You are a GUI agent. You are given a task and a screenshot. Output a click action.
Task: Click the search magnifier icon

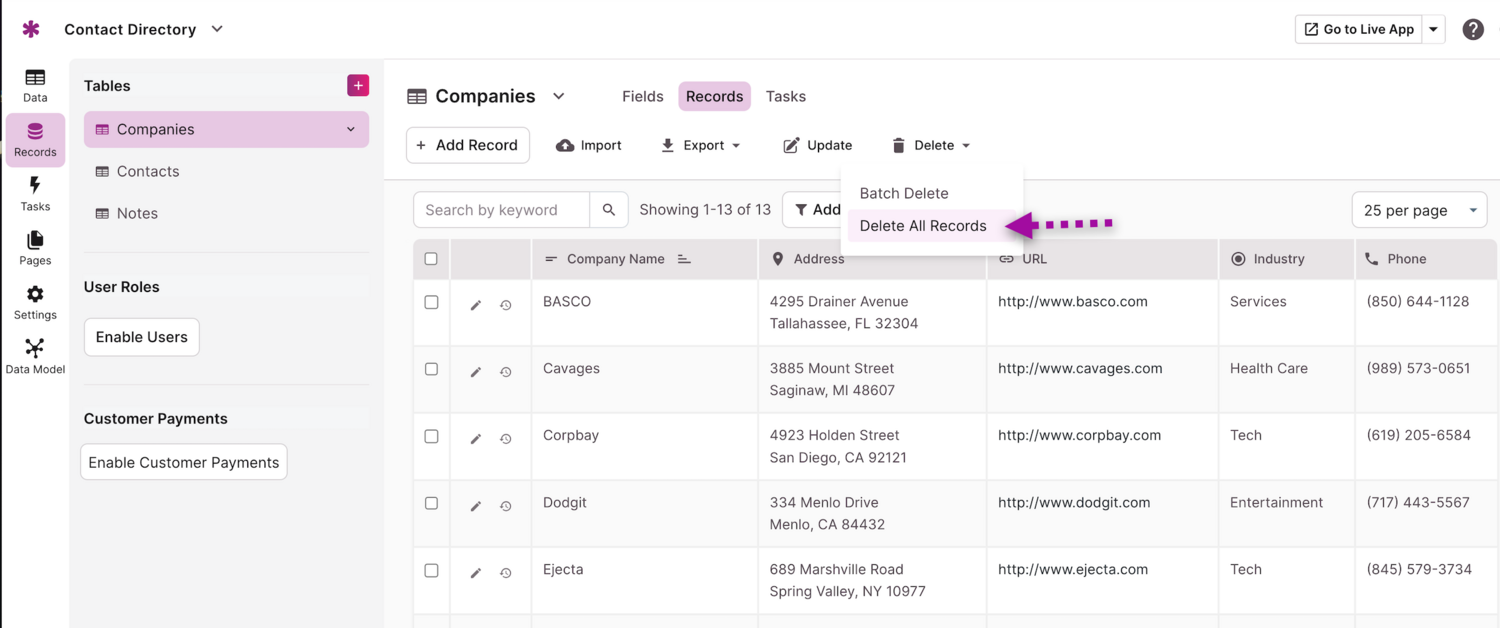pyautogui.click(x=609, y=210)
